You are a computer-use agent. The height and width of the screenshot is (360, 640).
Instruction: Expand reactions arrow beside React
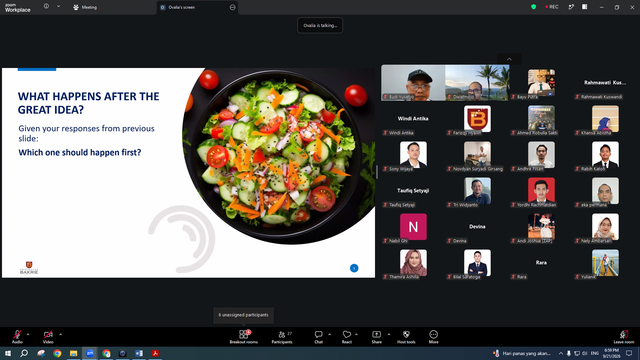coord(356,334)
